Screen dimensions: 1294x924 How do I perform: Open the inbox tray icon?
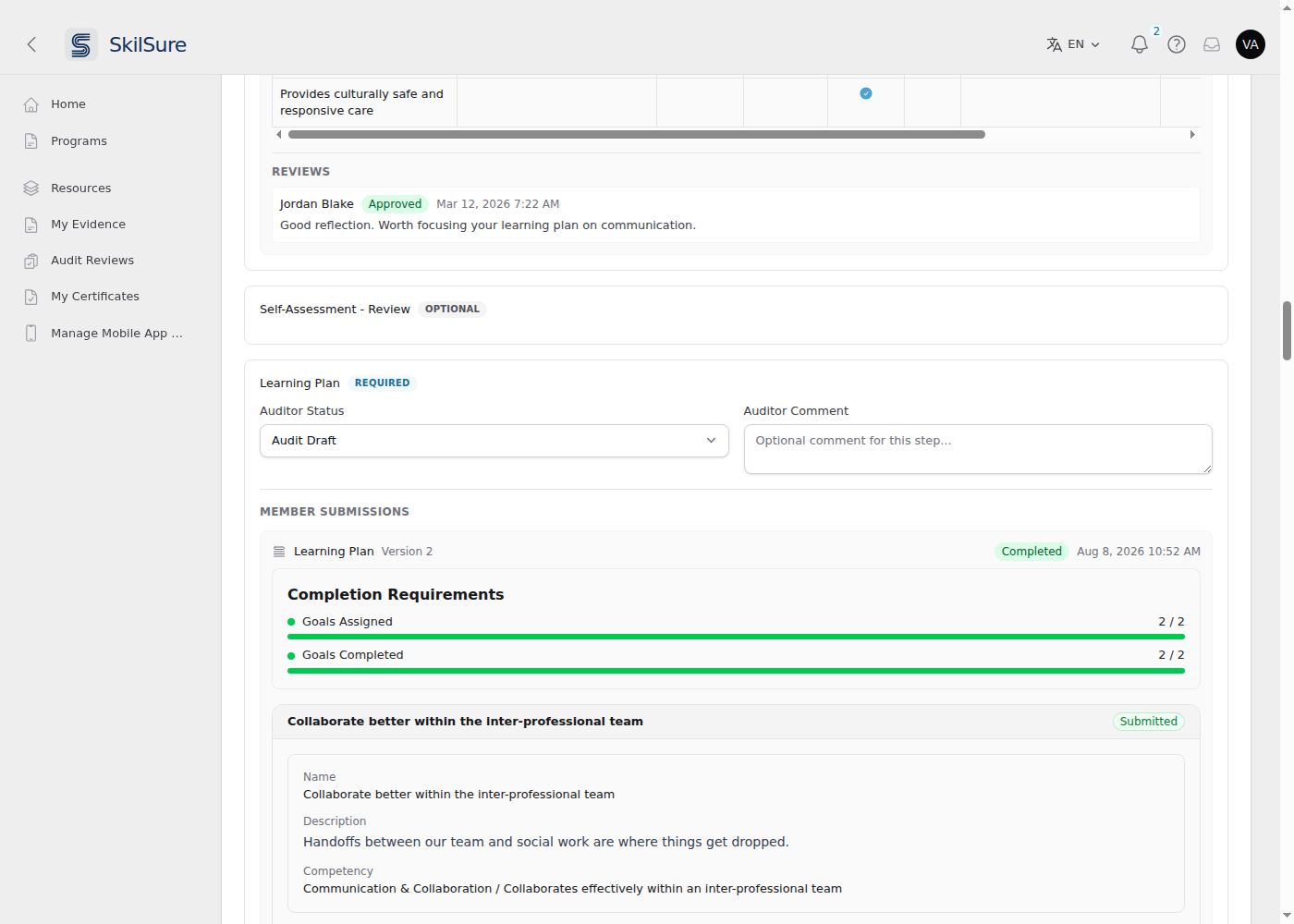coord(1212,44)
